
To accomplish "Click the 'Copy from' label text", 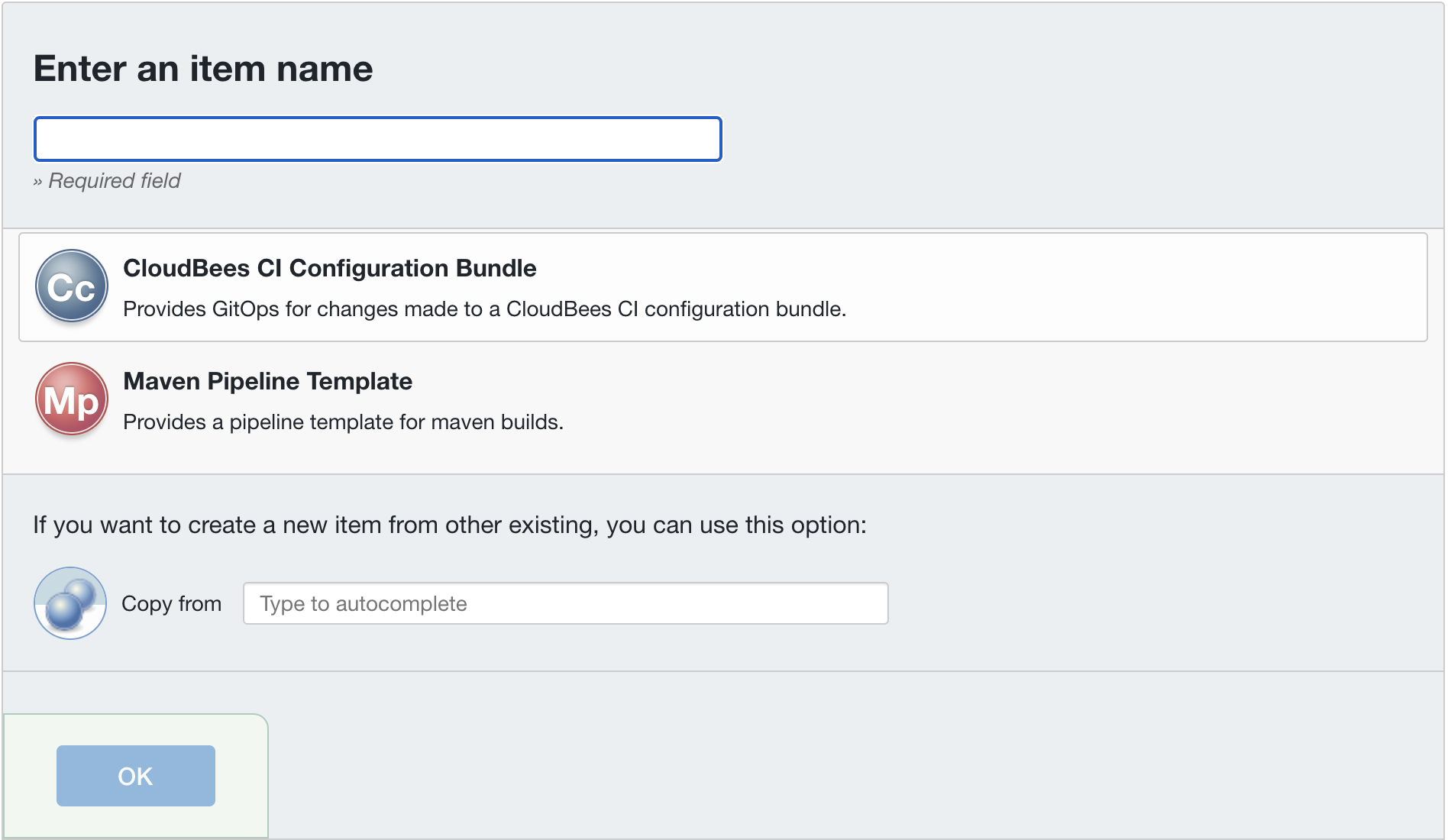I will click(x=171, y=603).
